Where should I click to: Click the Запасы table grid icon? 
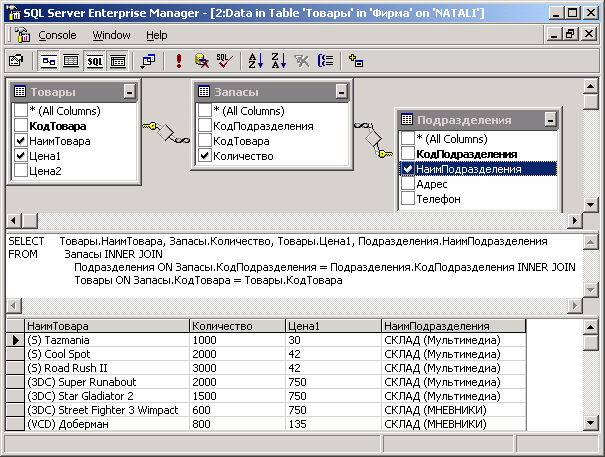(204, 91)
